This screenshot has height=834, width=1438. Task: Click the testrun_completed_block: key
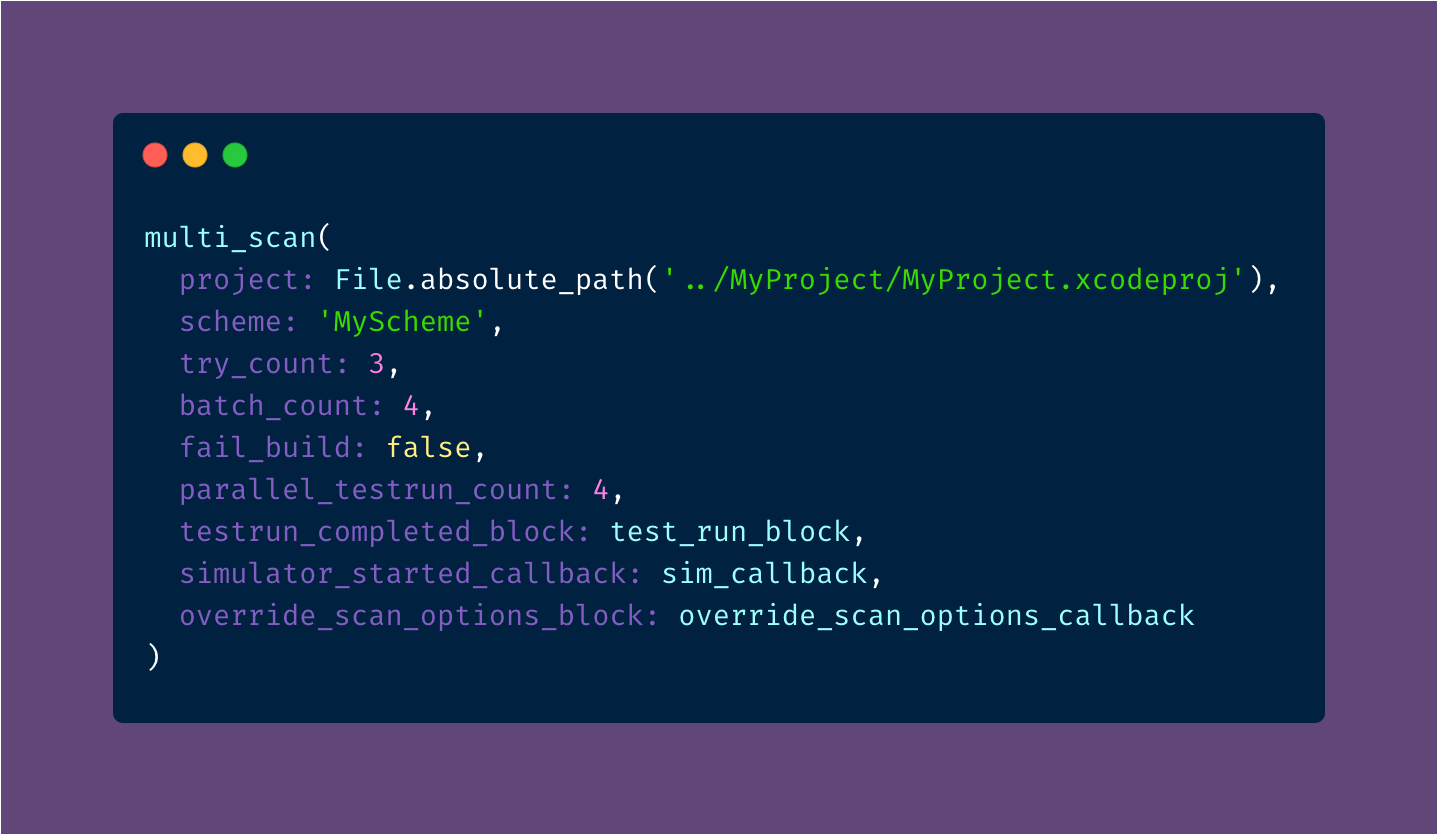384,532
